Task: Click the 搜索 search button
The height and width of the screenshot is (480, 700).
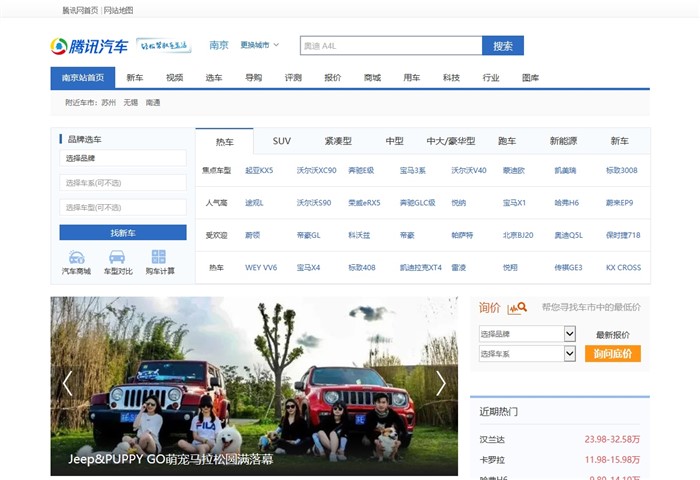Action: point(503,46)
